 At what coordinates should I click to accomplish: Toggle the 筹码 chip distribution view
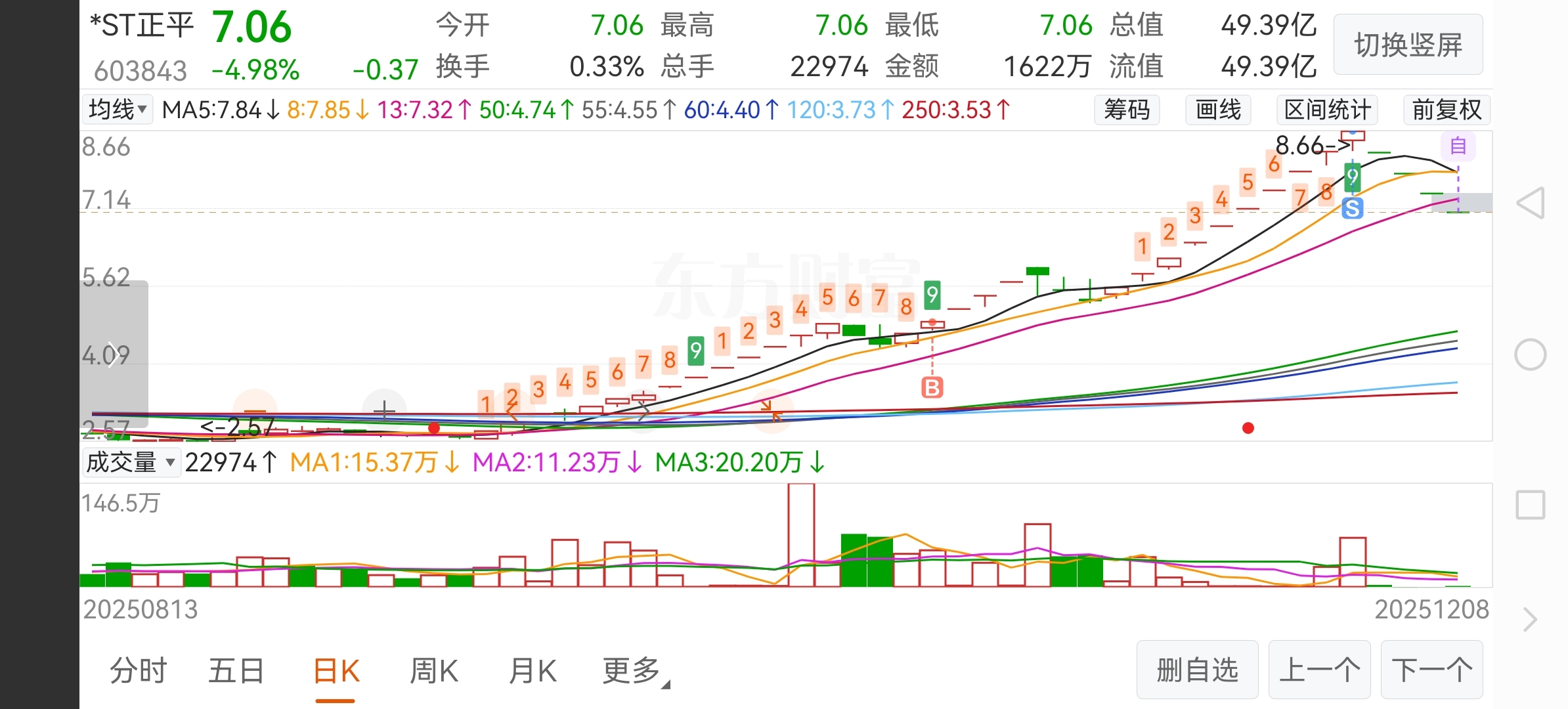1127,110
